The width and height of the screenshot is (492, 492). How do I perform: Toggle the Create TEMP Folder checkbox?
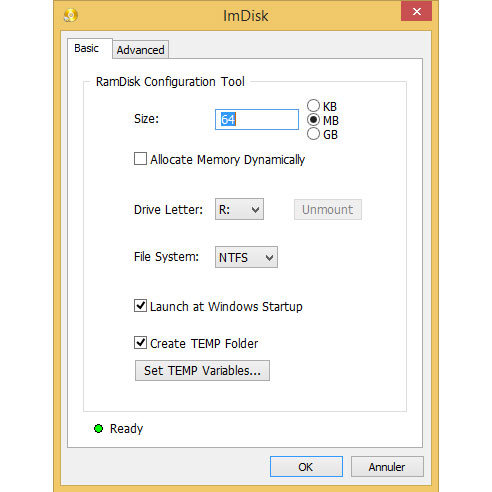pyautogui.click(x=140, y=343)
